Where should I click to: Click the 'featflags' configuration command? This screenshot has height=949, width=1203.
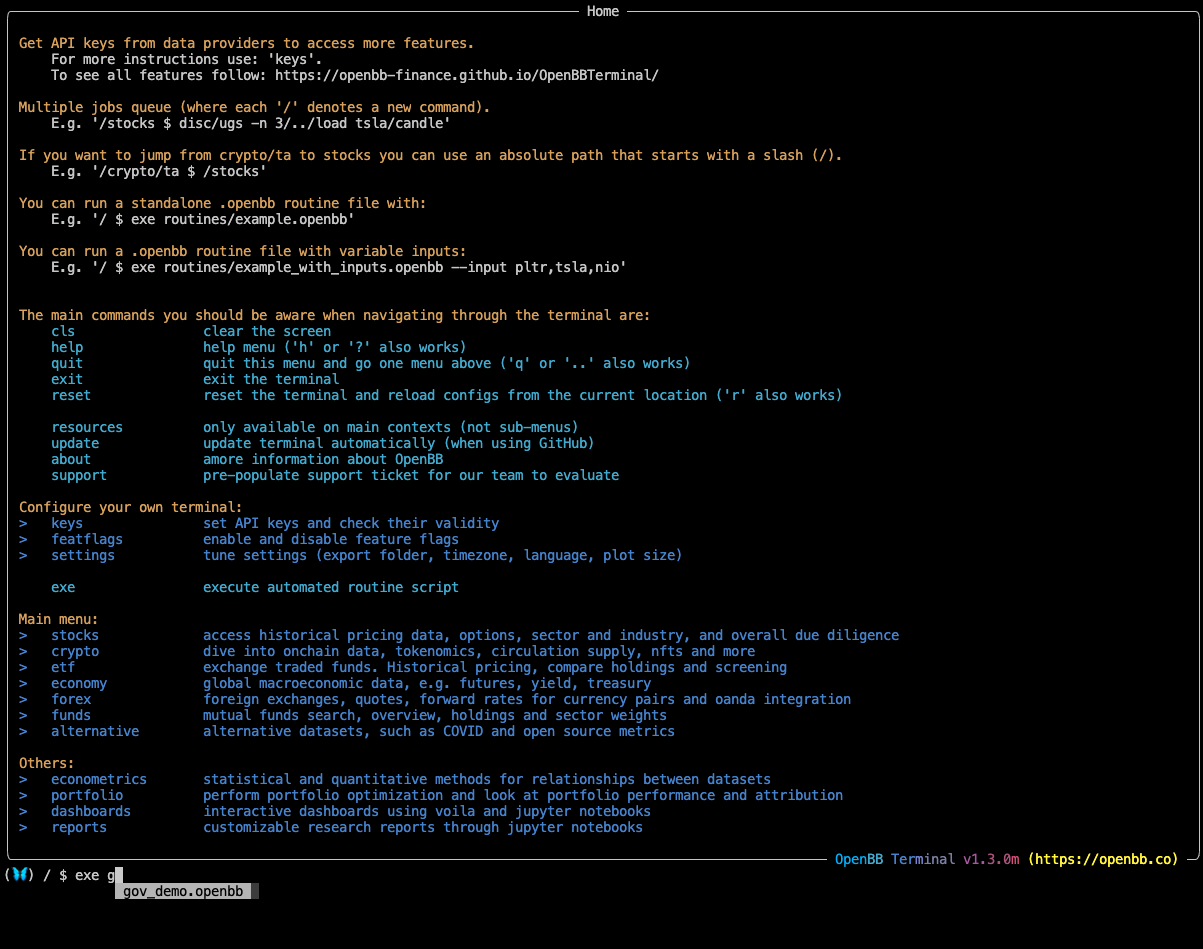[87, 539]
